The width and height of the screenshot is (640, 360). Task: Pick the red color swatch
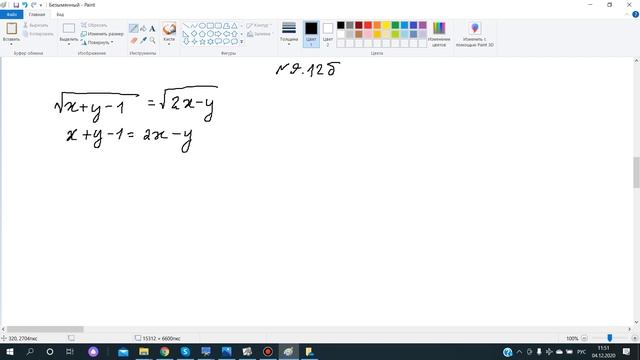(x=368, y=25)
